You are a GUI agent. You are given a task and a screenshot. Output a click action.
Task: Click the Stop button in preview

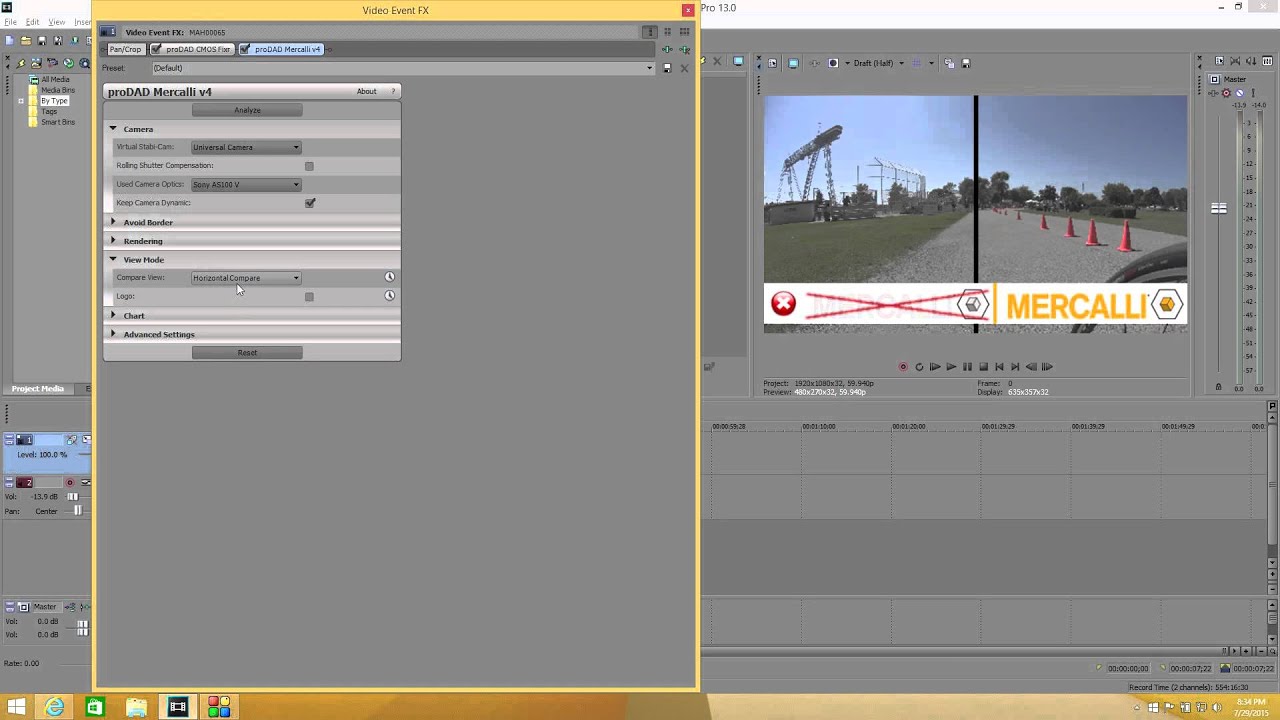point(983,367)
